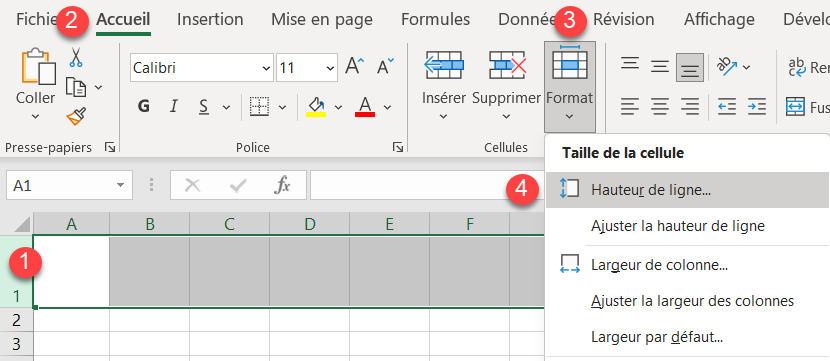This screenshot has height=361, width=830.
Task: Decrease font size with small A
Action: [x=385, y=67]
